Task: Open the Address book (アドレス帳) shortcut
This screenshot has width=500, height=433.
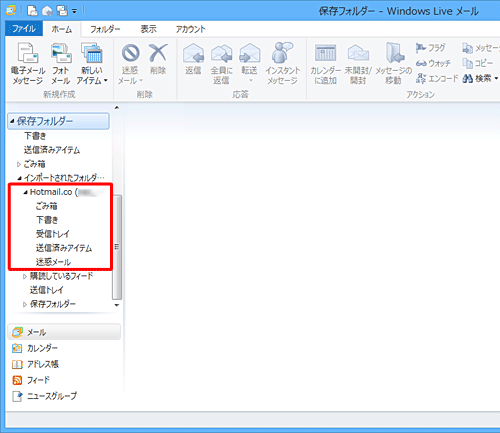Action: pyautogui.click(x=35, y=364)
